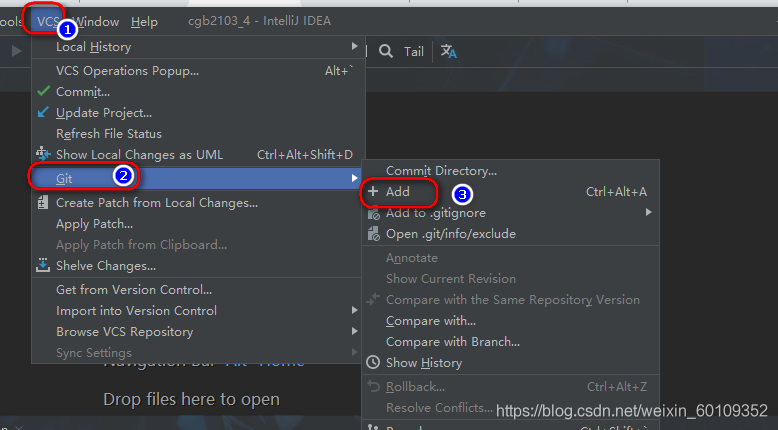Open the Window menu

95,22
